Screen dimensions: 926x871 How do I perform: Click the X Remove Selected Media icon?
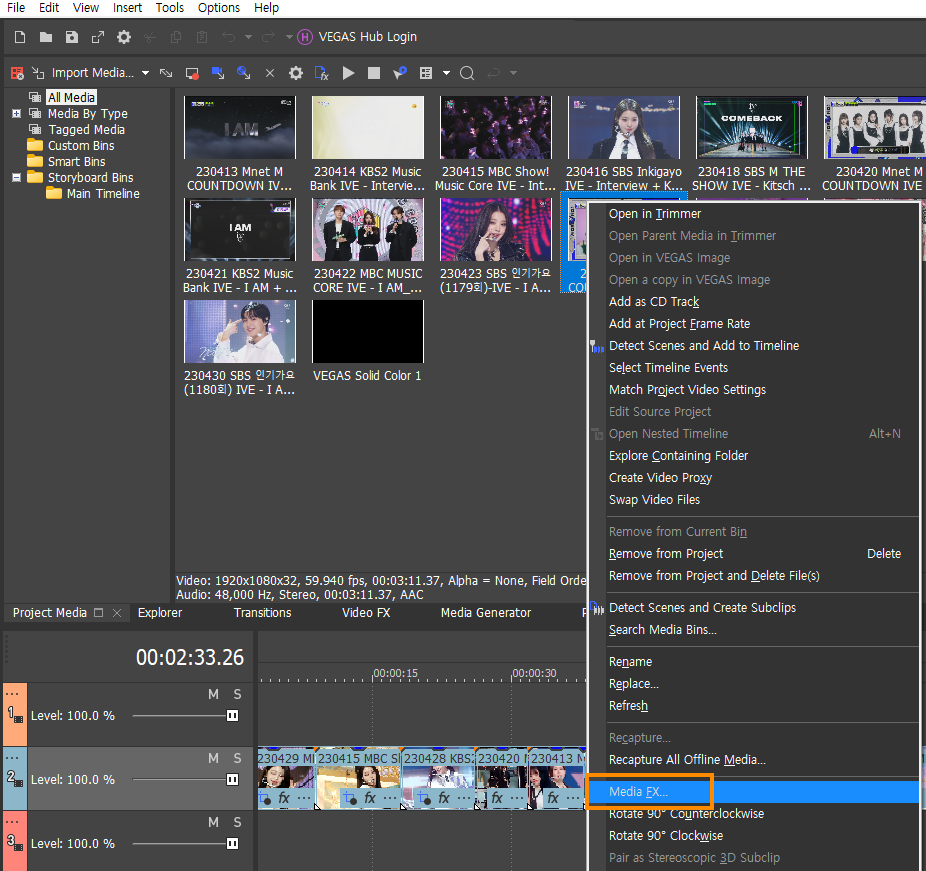click(270, 73)
